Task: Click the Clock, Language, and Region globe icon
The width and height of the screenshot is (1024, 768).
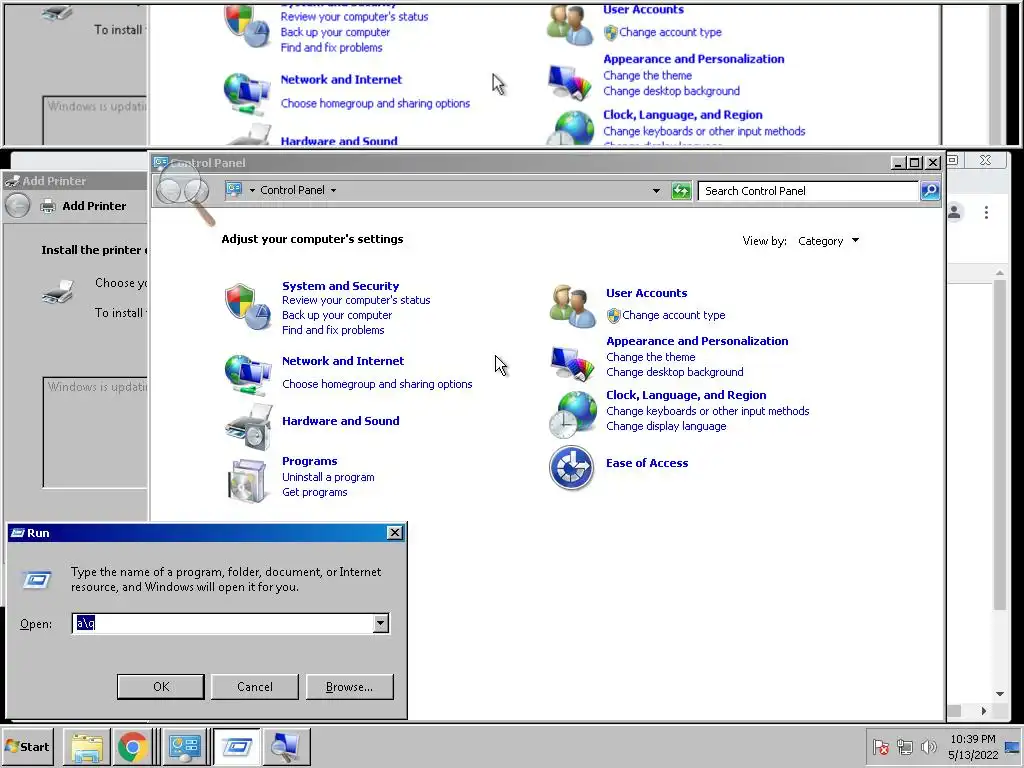Action: click(x=572, y=414)
